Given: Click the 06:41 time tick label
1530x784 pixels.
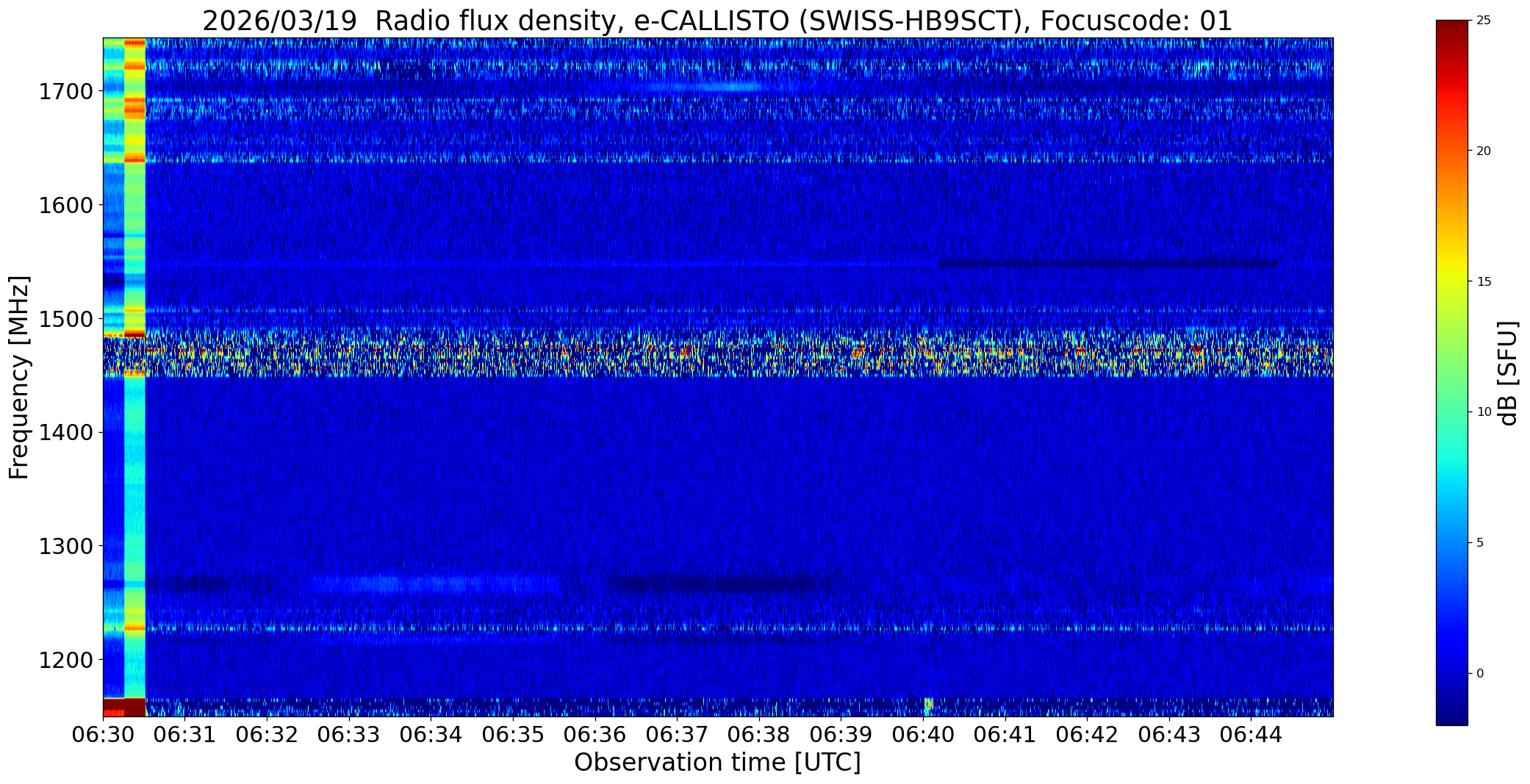Looking at the screenshot, I should 1005,735.
